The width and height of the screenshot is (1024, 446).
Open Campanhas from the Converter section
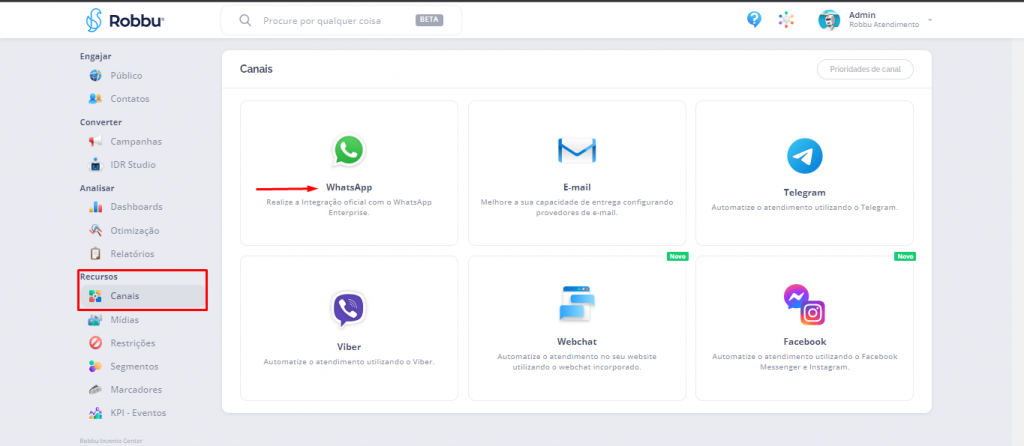(135, 141)
